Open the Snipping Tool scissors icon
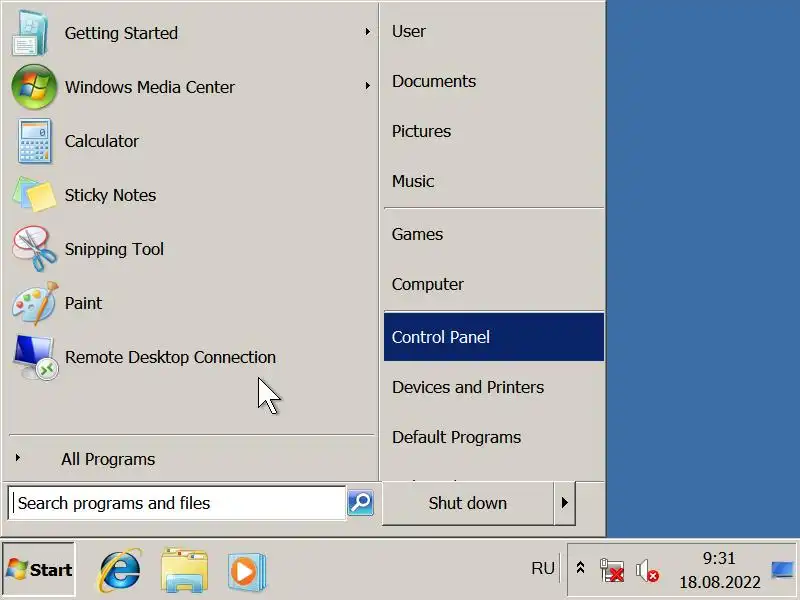The image size is (800, 600). pyautogui.click(x=34, y=249)
